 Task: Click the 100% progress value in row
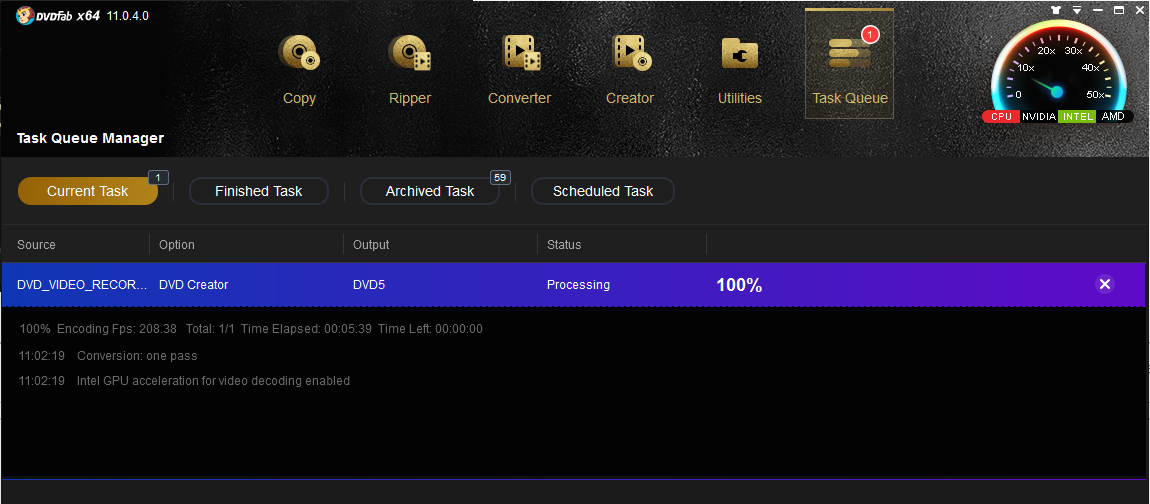coord(739,285)
